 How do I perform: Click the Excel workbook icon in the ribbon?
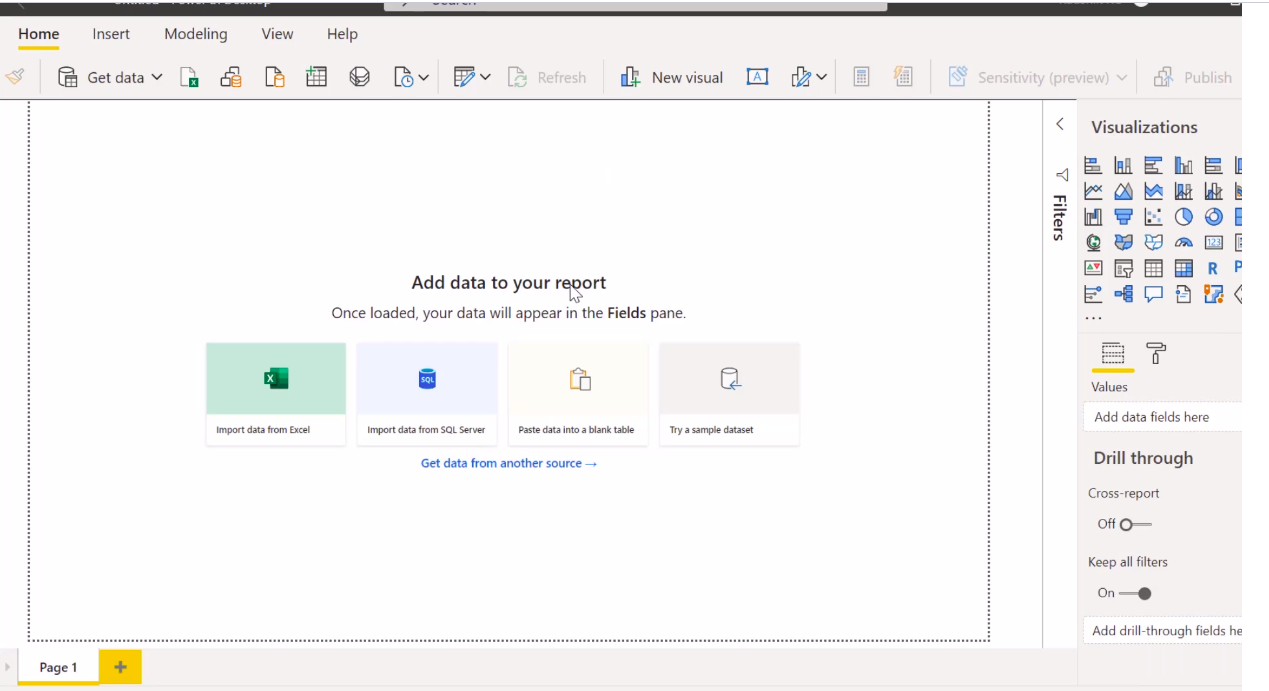tap(189, 77)
